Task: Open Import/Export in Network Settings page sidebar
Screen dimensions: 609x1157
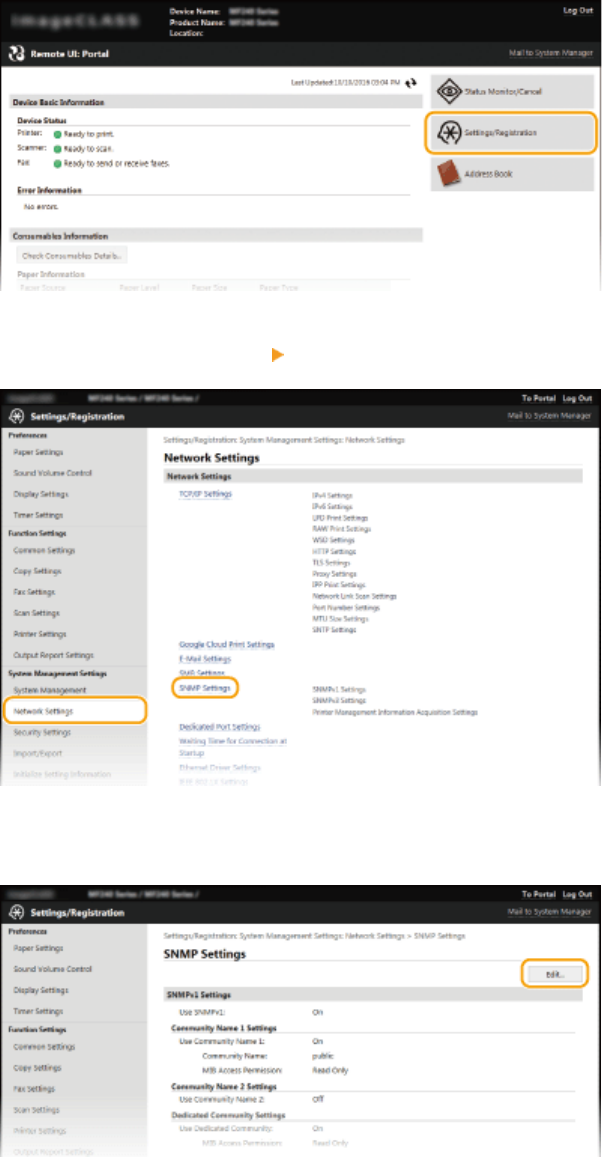Action: tap(38, 753)
